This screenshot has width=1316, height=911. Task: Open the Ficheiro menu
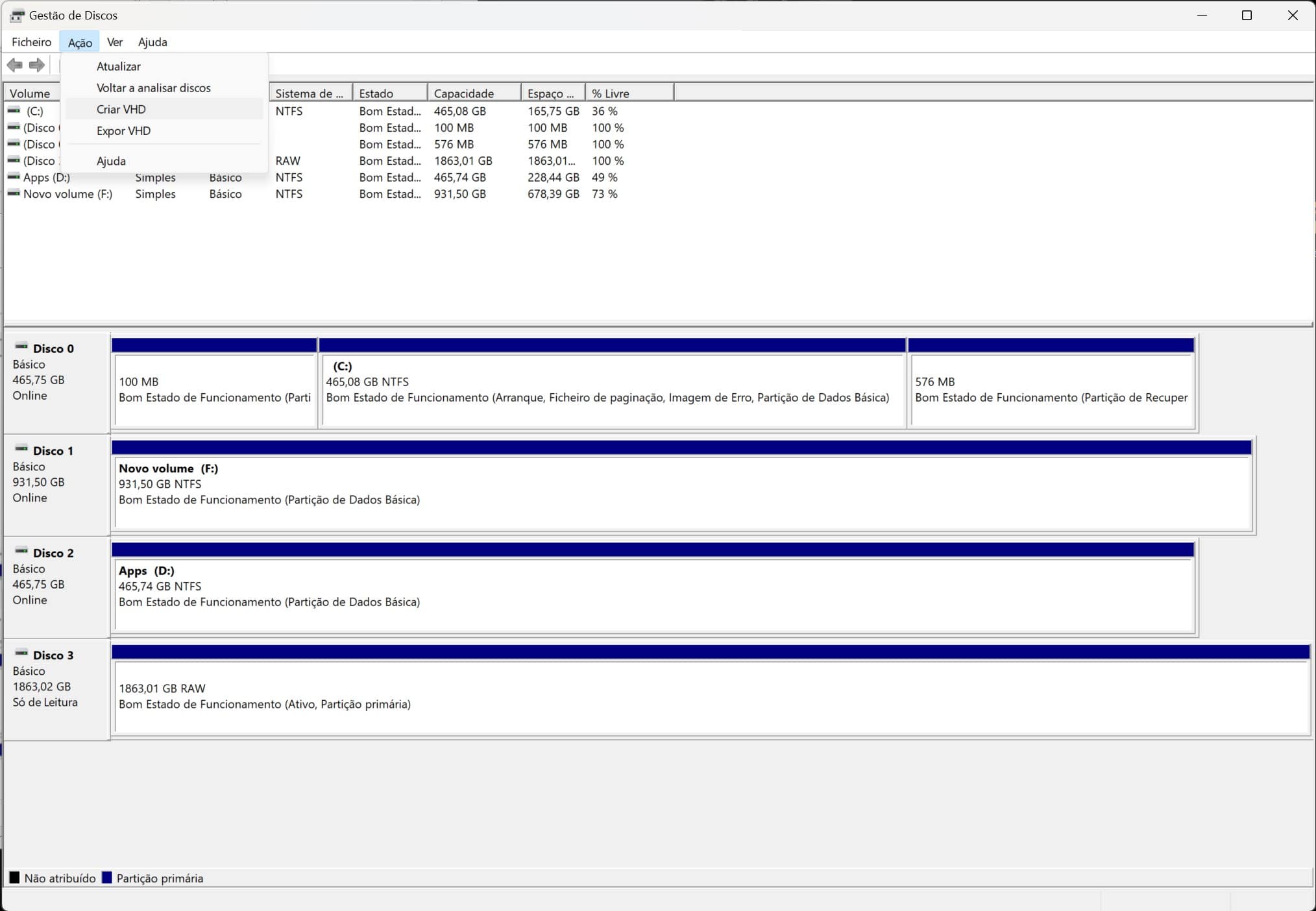[x=31, y=42]
